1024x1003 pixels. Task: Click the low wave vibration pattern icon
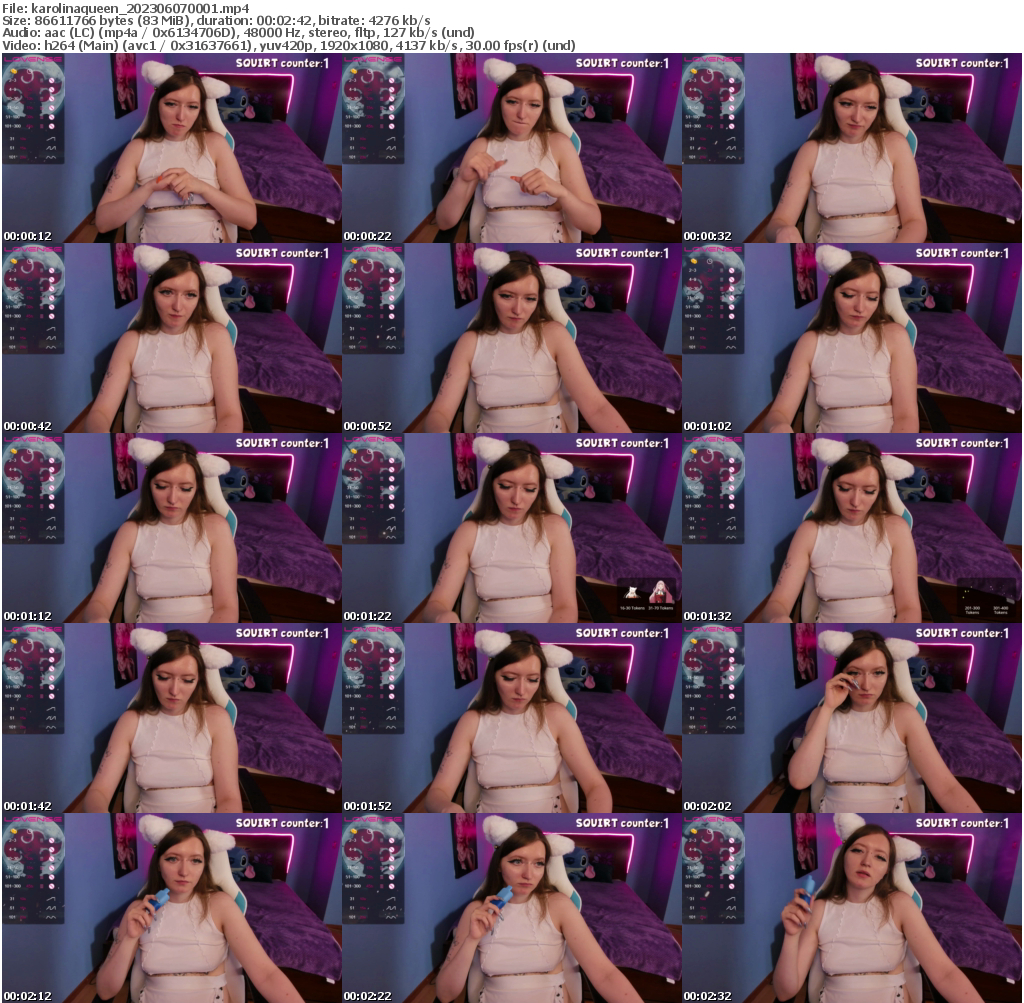pos(50,138)
